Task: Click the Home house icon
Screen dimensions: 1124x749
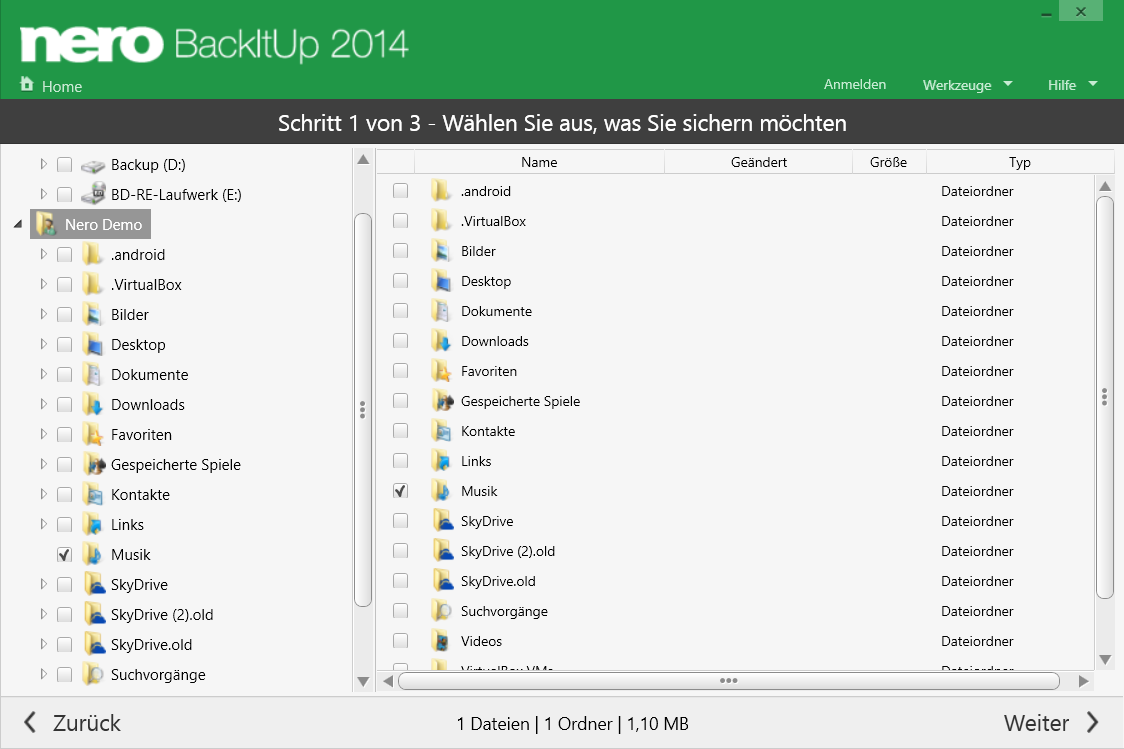Action: tap(27, 84)
